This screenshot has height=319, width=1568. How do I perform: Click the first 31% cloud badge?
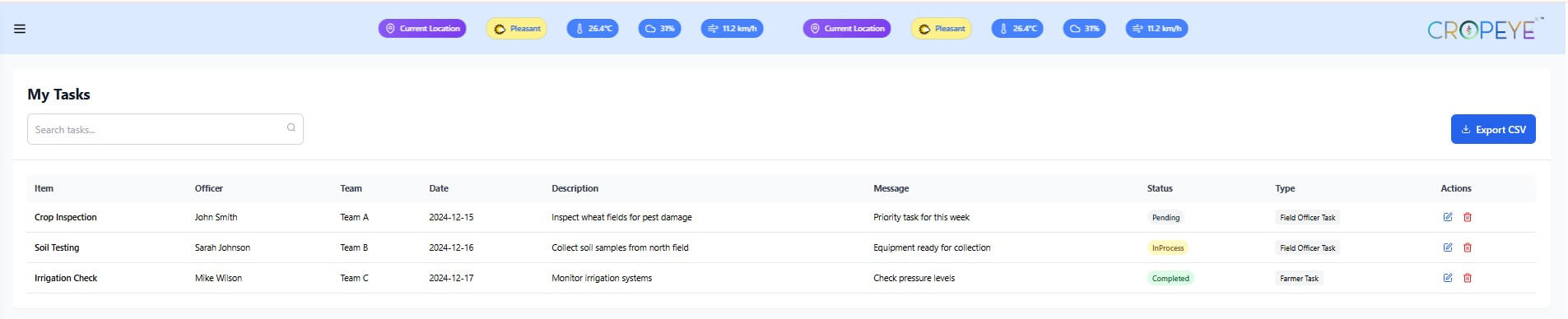(660, 29)
